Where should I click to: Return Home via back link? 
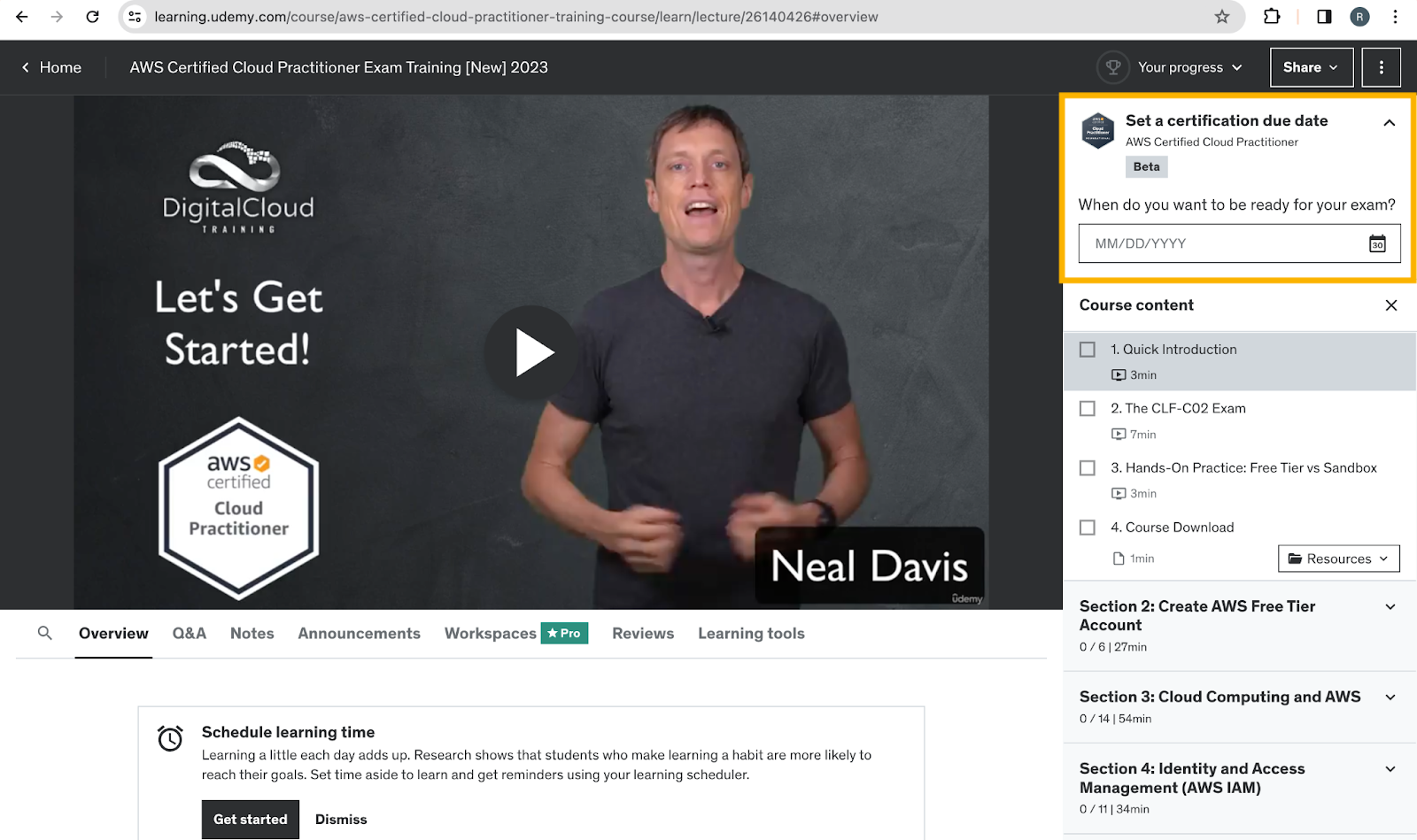tap(51, 67)
